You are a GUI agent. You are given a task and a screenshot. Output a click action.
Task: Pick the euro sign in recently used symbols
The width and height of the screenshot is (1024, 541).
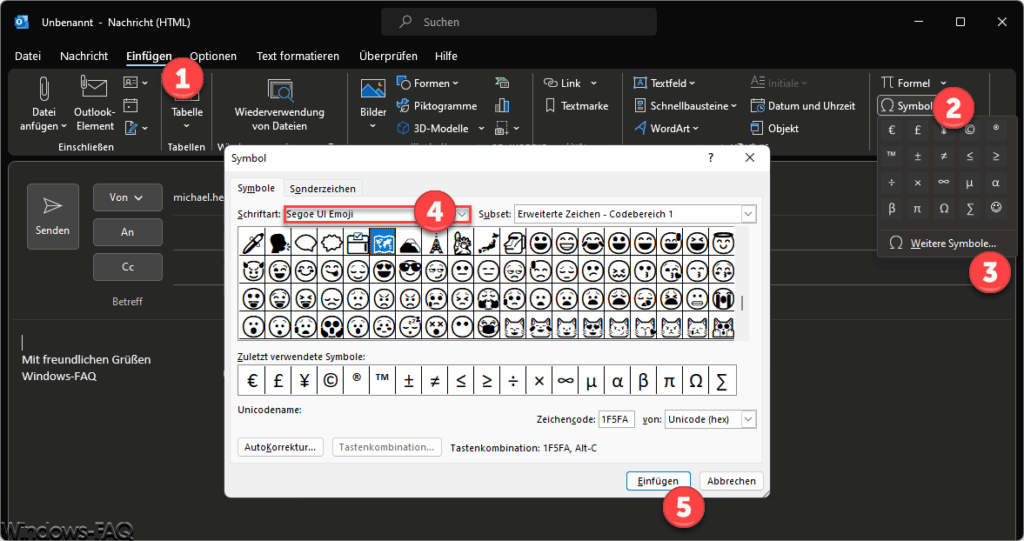[x=251, y=380]
